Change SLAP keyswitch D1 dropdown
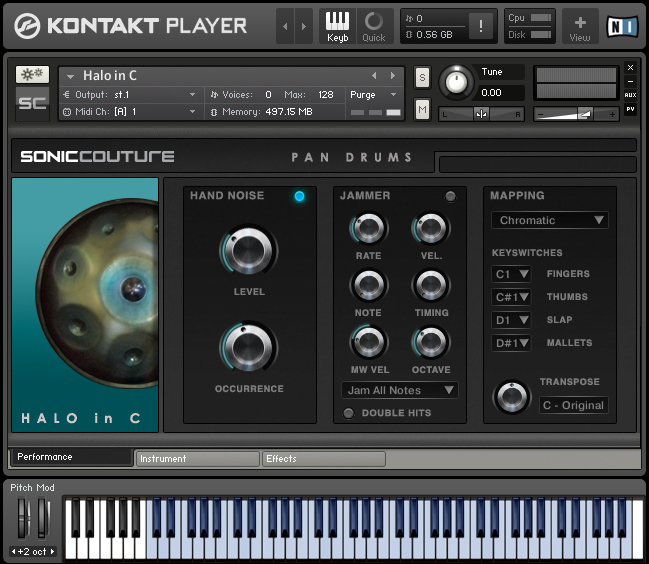649x564 pixels. pyautogui.click(x=512, y=320)
